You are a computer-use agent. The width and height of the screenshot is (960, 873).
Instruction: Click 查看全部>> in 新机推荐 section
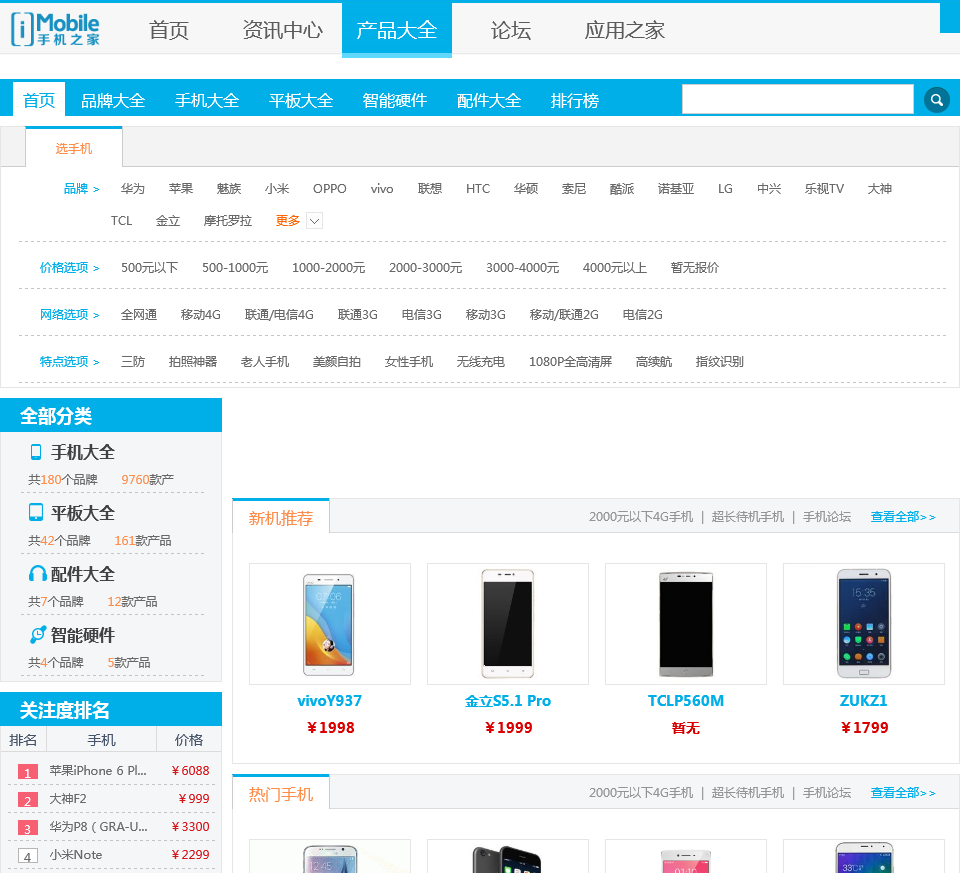coord(902,517)
